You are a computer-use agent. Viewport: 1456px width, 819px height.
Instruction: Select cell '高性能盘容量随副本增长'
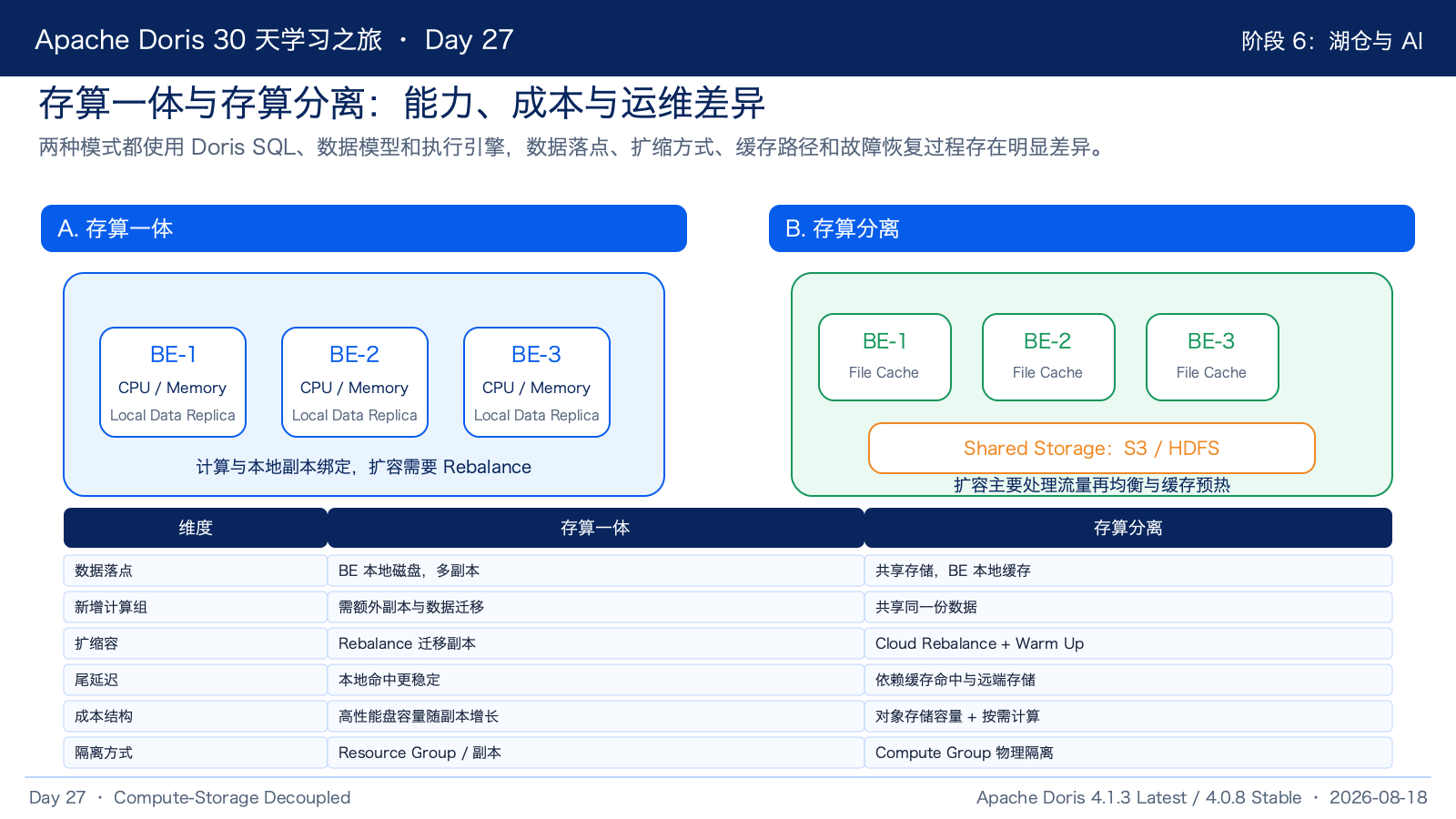point(596,716)
